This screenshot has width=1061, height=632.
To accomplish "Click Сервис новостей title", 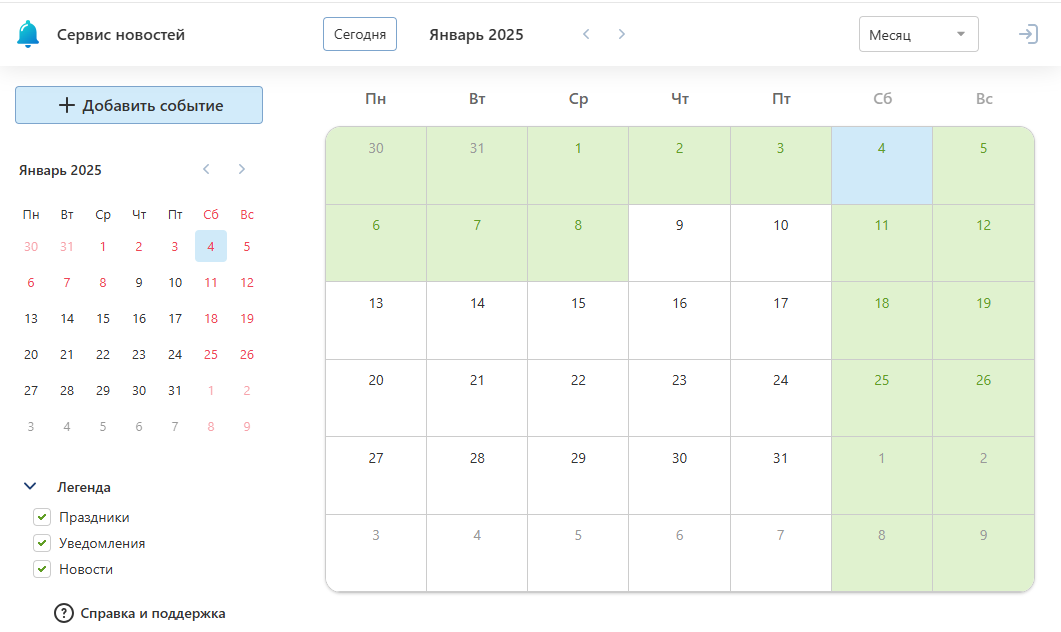I will [x=120, y=35].
